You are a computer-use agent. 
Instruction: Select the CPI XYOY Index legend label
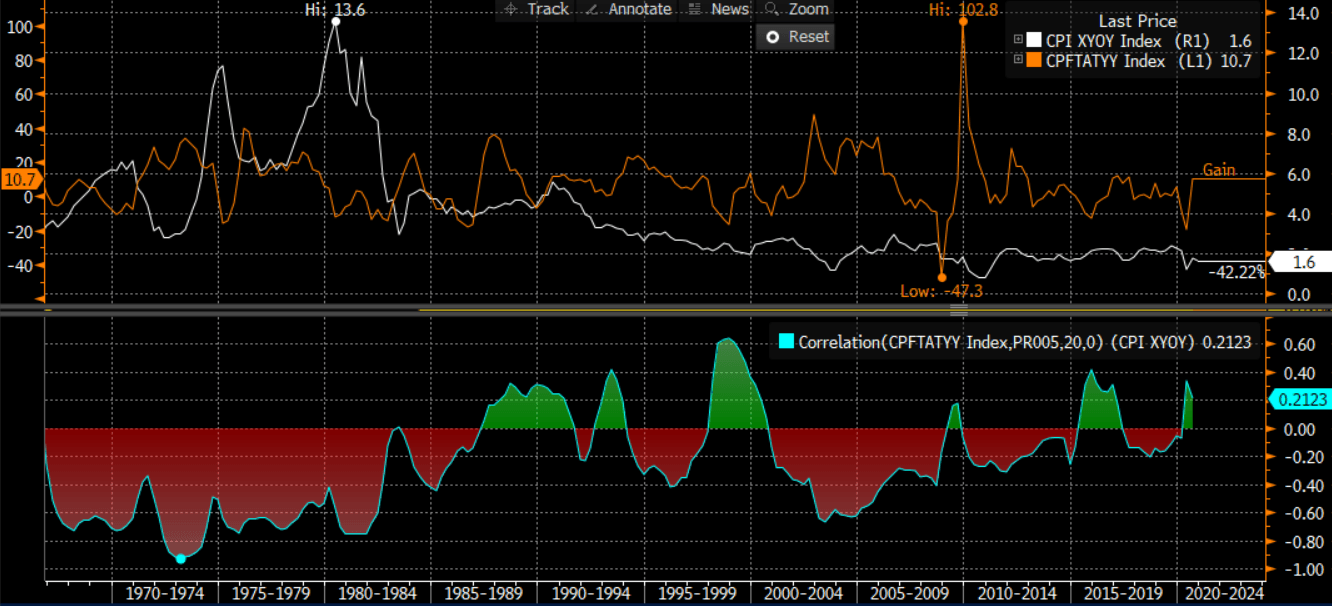(1104, 41)
